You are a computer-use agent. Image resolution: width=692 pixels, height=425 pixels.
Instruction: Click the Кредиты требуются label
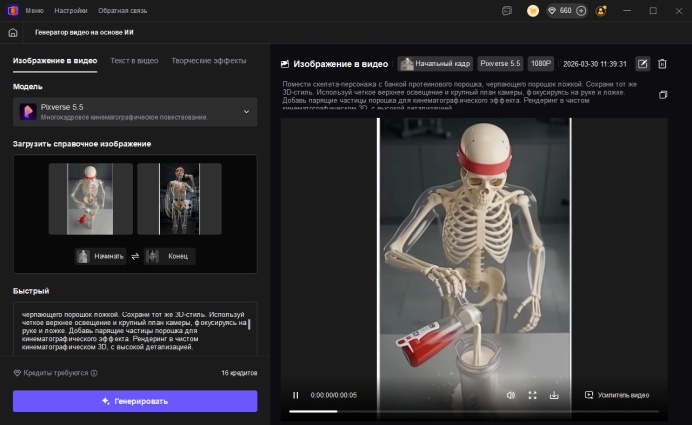click(x=56, y=373)
